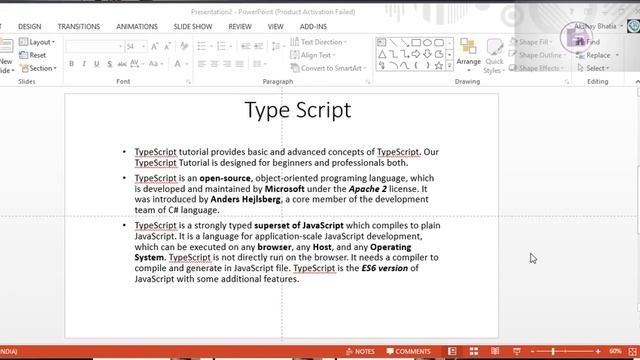640x360 pixels.
Task: Choose the 5-Point Star shape
Action: coord(439,65)
